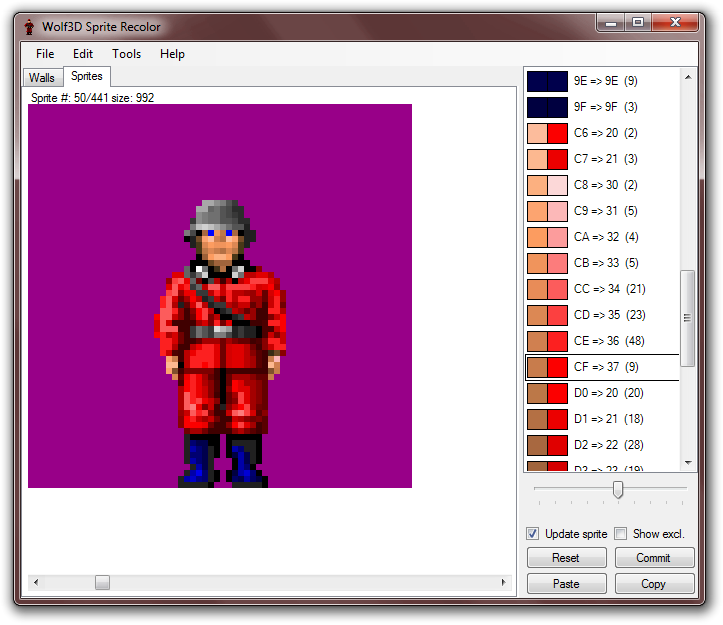Click the red target swatch for D0
Screen dimensions: 723x625
click(x=557, y=393)
